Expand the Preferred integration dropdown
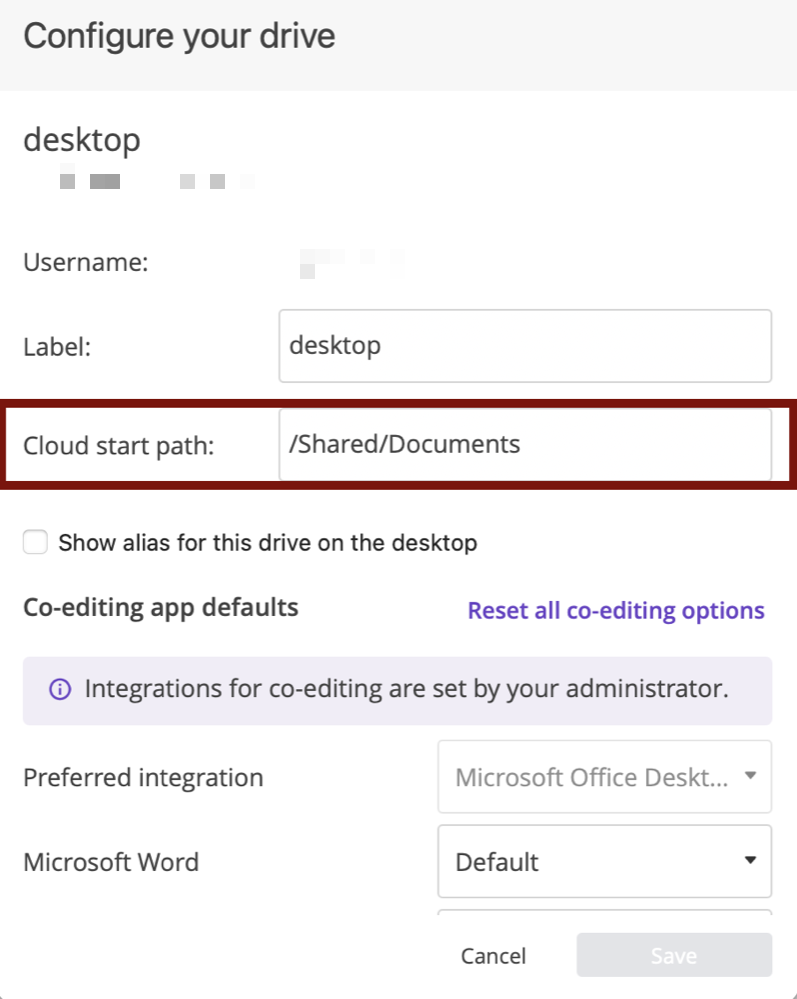Screen dimensions: 797x999 (x=604, y=777)
